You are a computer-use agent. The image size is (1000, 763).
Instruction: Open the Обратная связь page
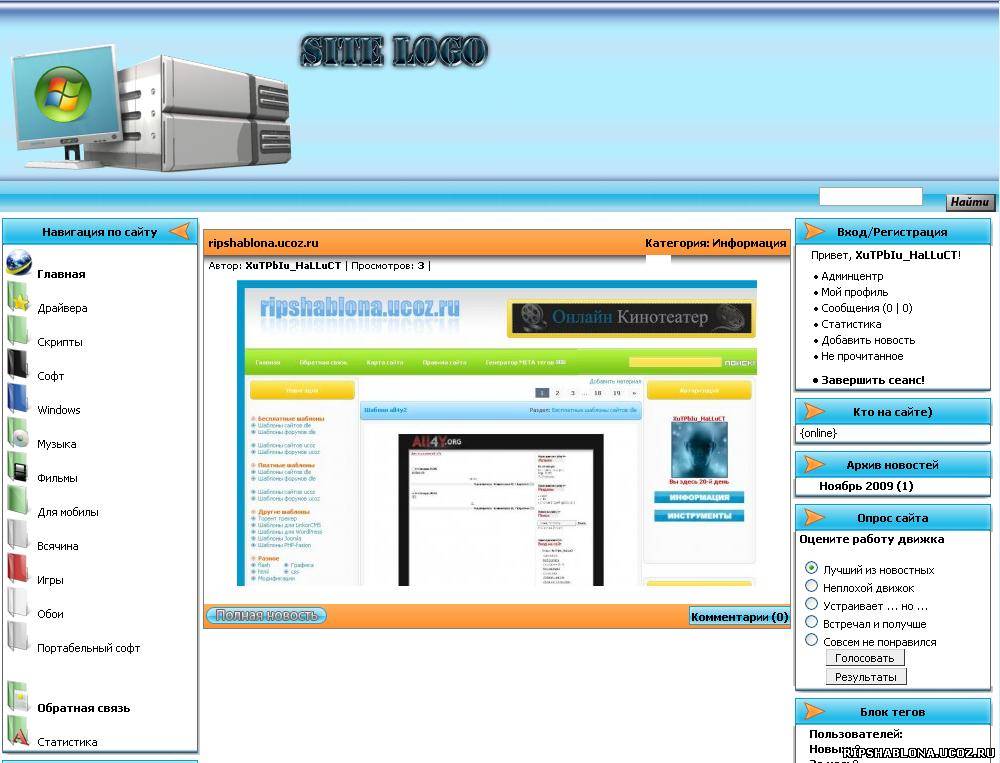(x=84, y=708)
